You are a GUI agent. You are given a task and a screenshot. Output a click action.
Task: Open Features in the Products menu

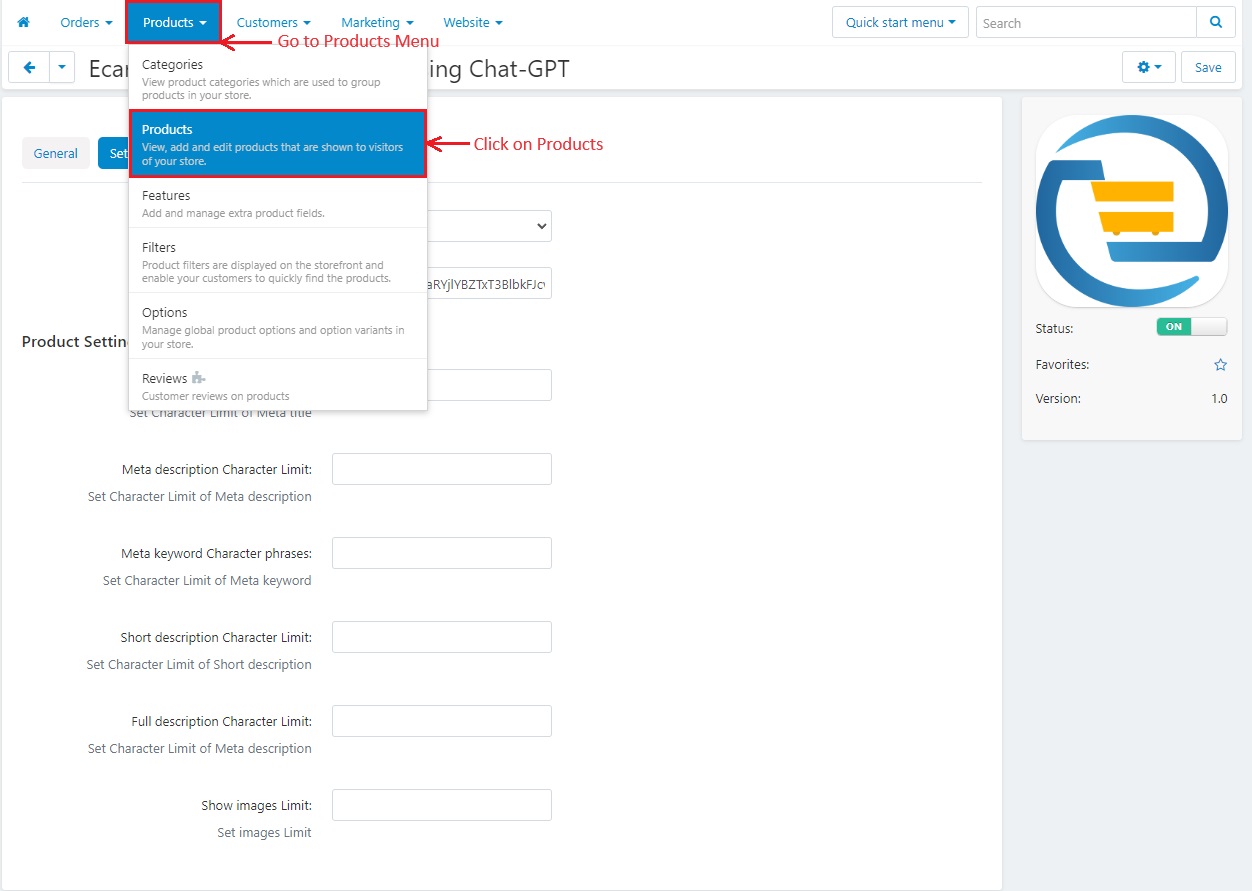[278, 203]
